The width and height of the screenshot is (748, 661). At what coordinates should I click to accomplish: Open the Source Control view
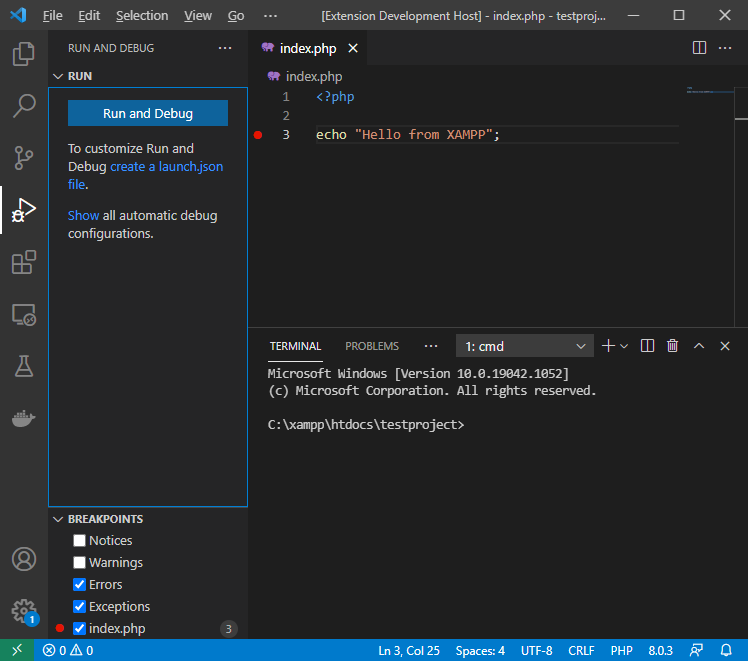[x=23, y=158]
